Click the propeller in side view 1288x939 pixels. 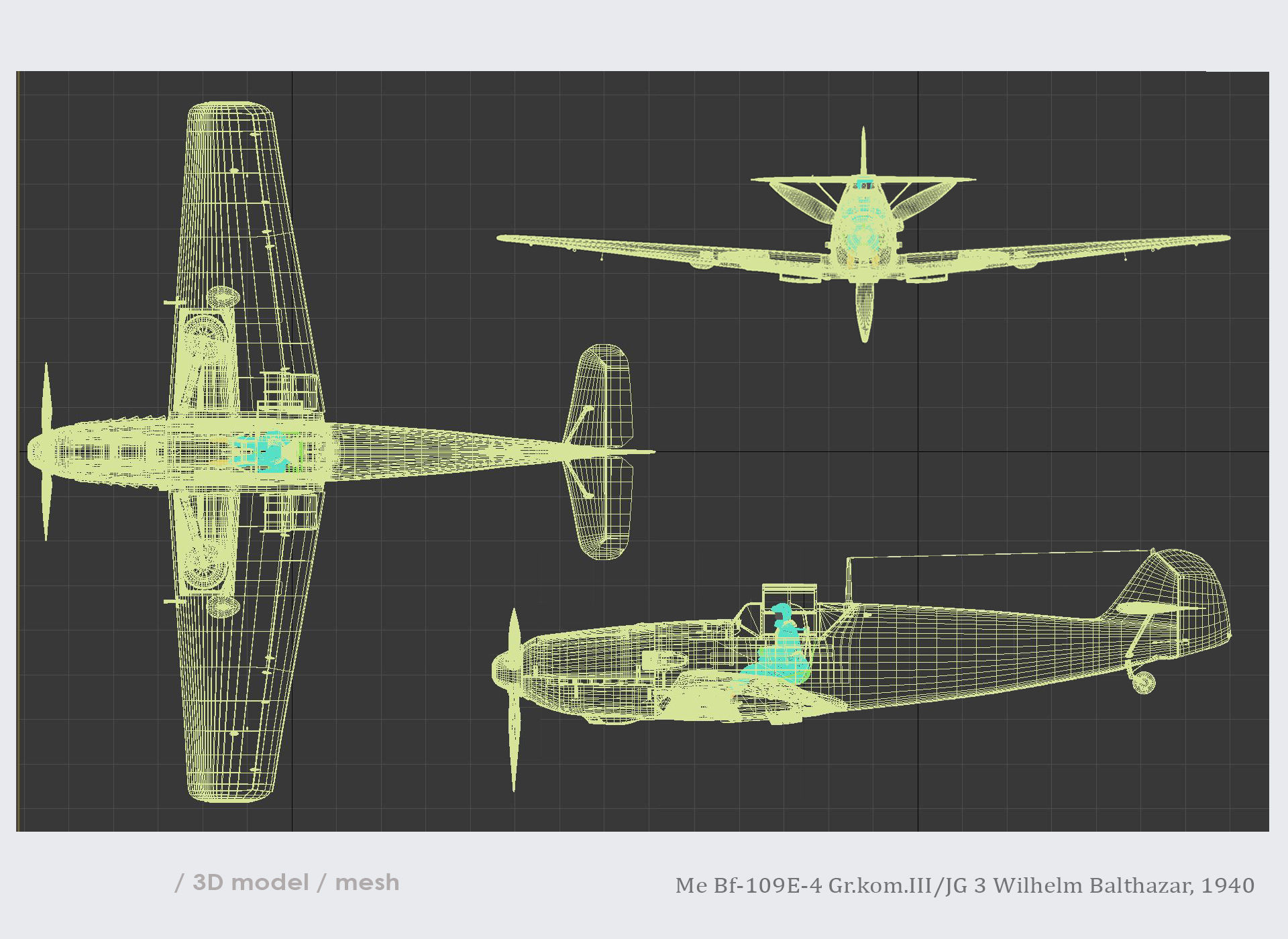point(514,700)
